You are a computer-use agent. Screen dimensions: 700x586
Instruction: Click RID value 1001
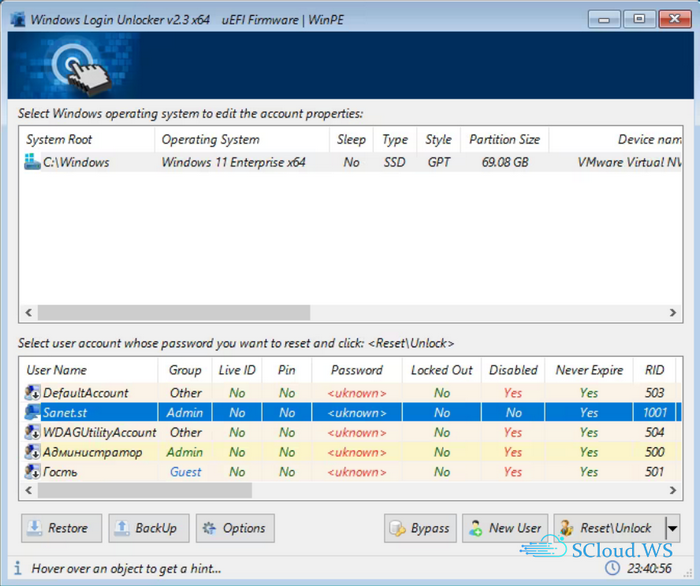pos(654,412)
